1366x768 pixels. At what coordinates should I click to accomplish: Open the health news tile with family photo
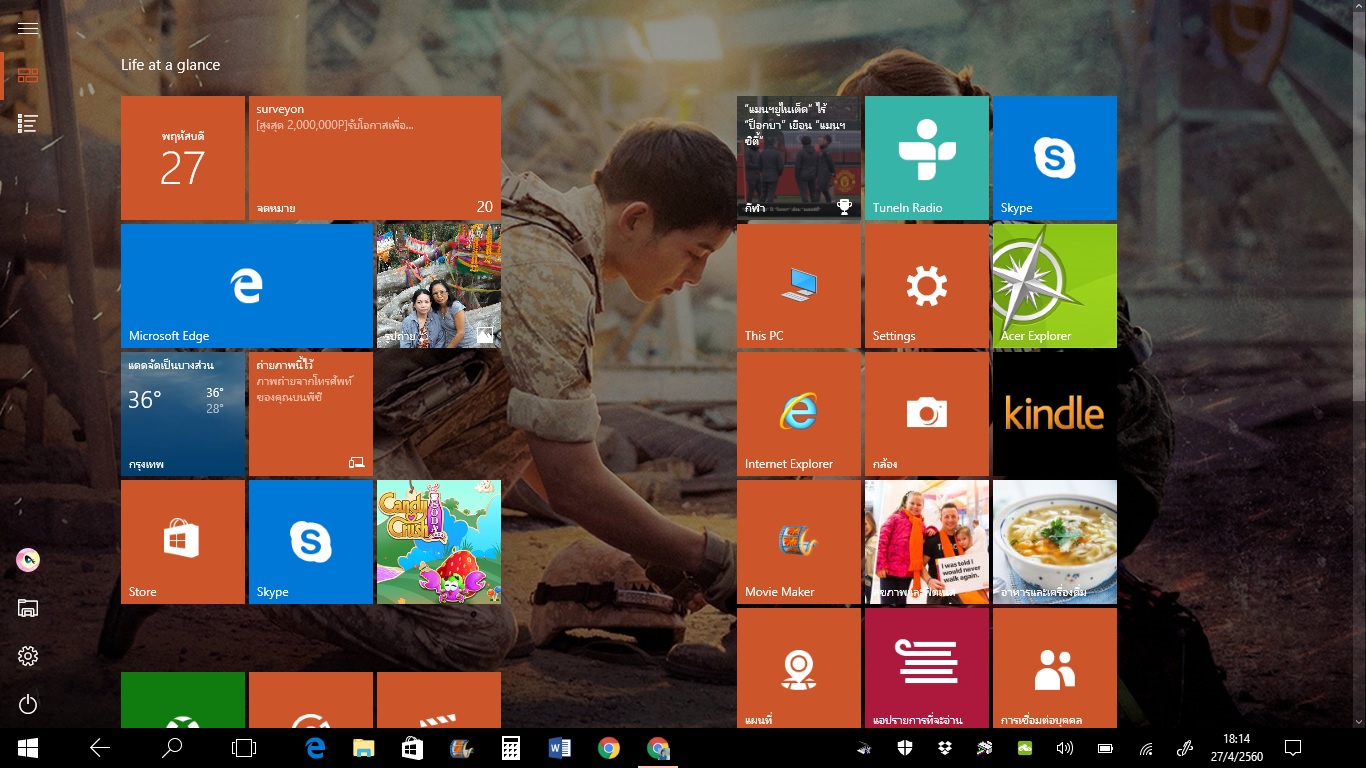click(927, 542)
